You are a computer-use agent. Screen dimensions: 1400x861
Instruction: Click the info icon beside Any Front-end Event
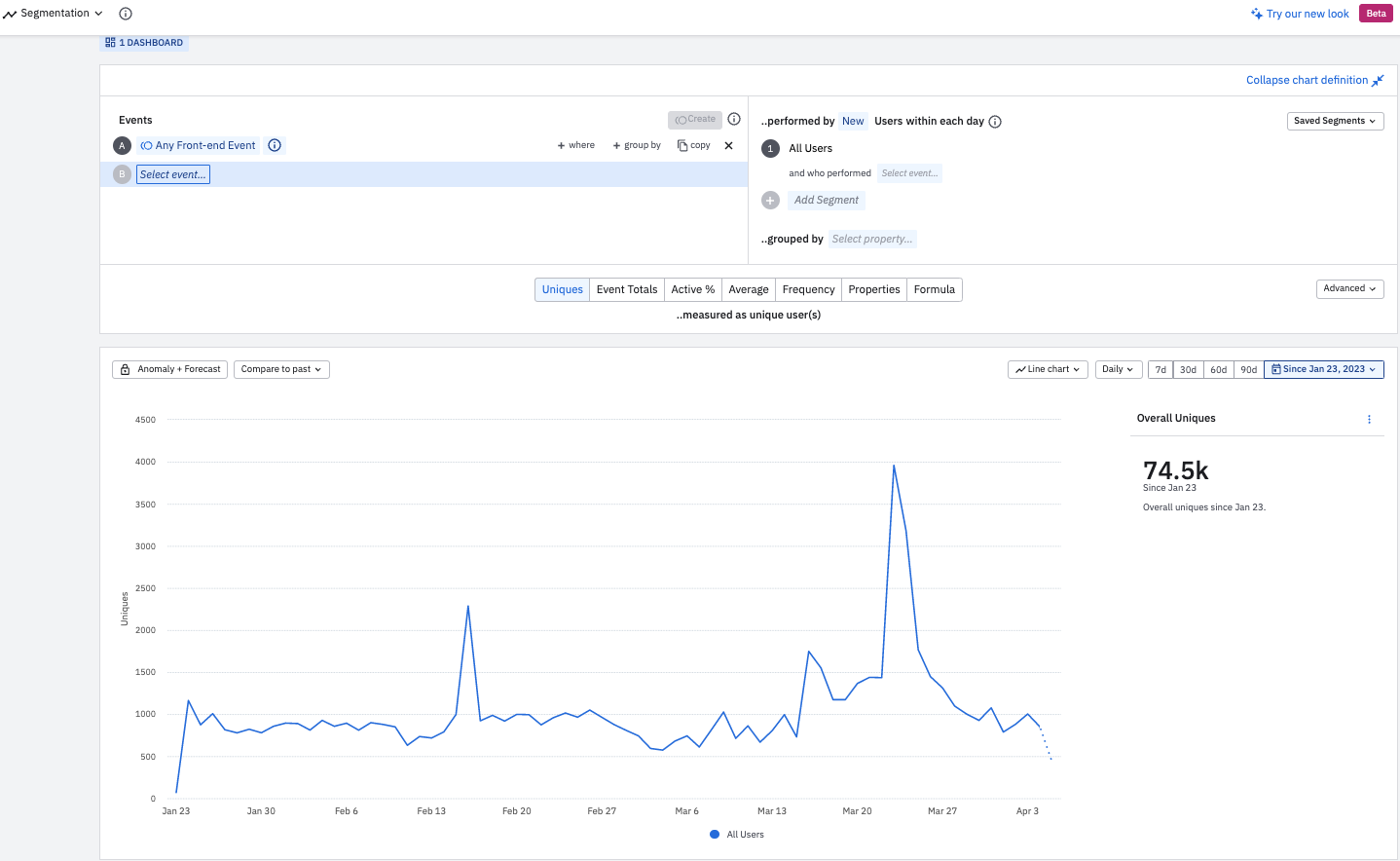point(275,145)
